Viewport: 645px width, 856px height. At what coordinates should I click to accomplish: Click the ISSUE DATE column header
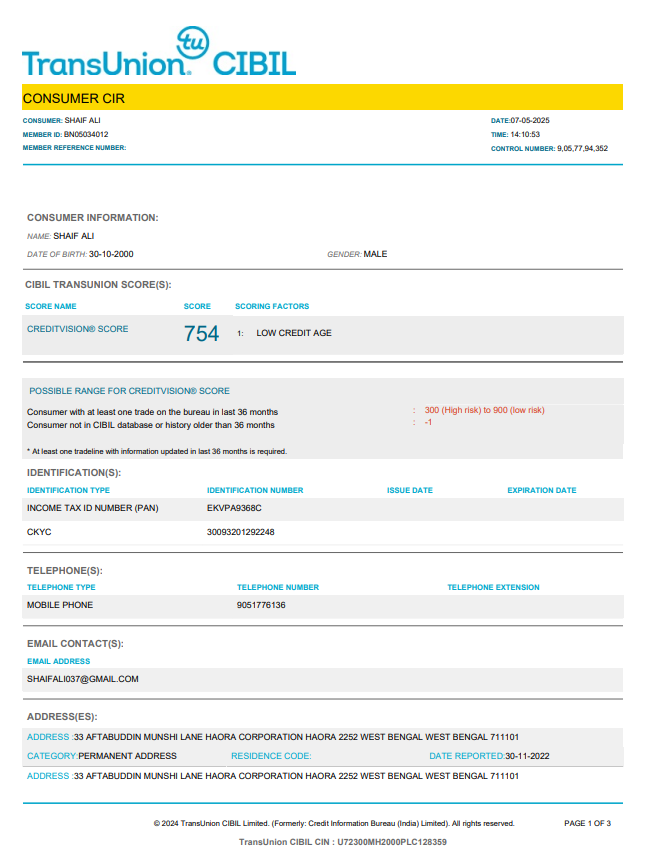[410, 490]
